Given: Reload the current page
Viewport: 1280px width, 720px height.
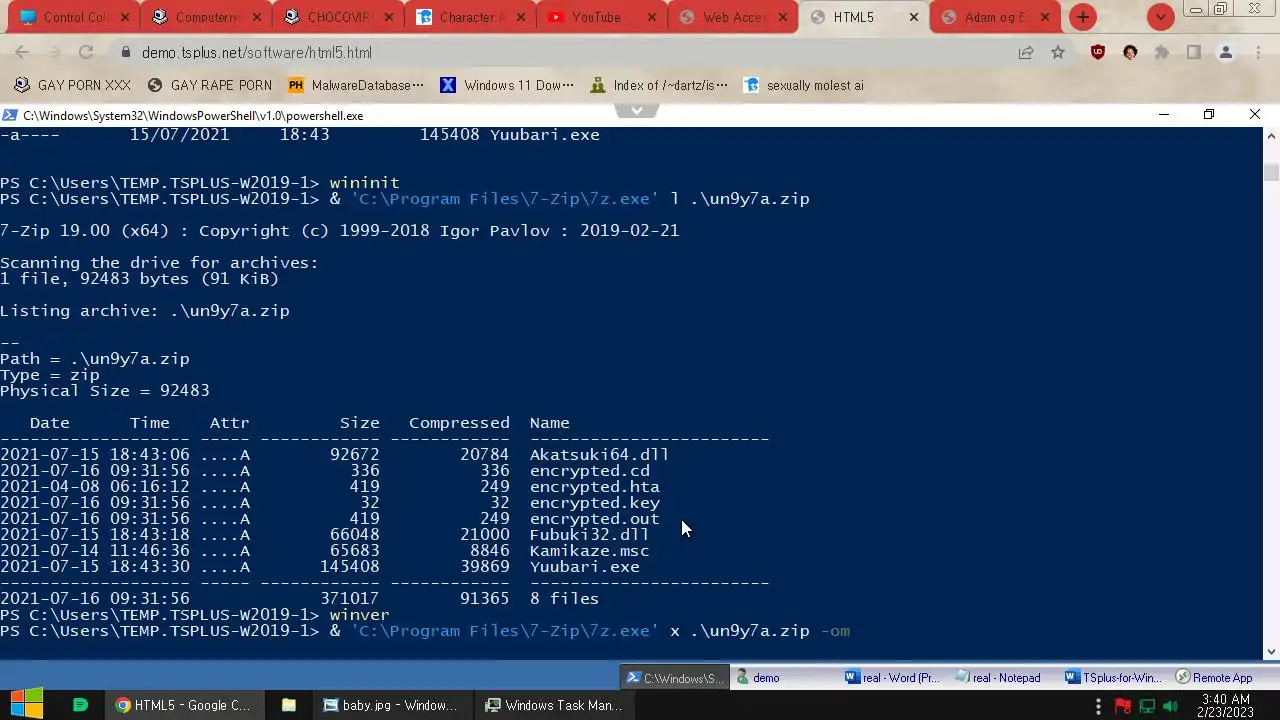Looking at the screenshot, I should pos(86,53).
